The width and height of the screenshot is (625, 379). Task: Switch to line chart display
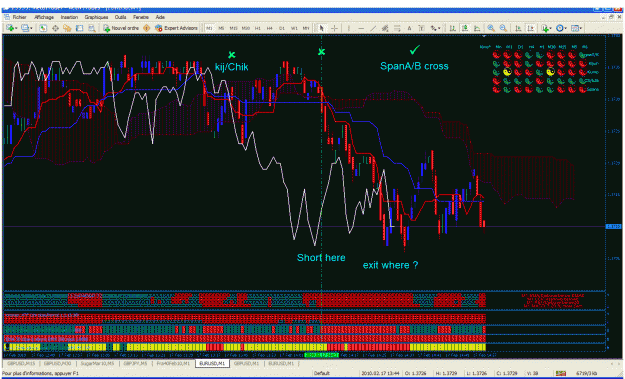coord(477,28)
